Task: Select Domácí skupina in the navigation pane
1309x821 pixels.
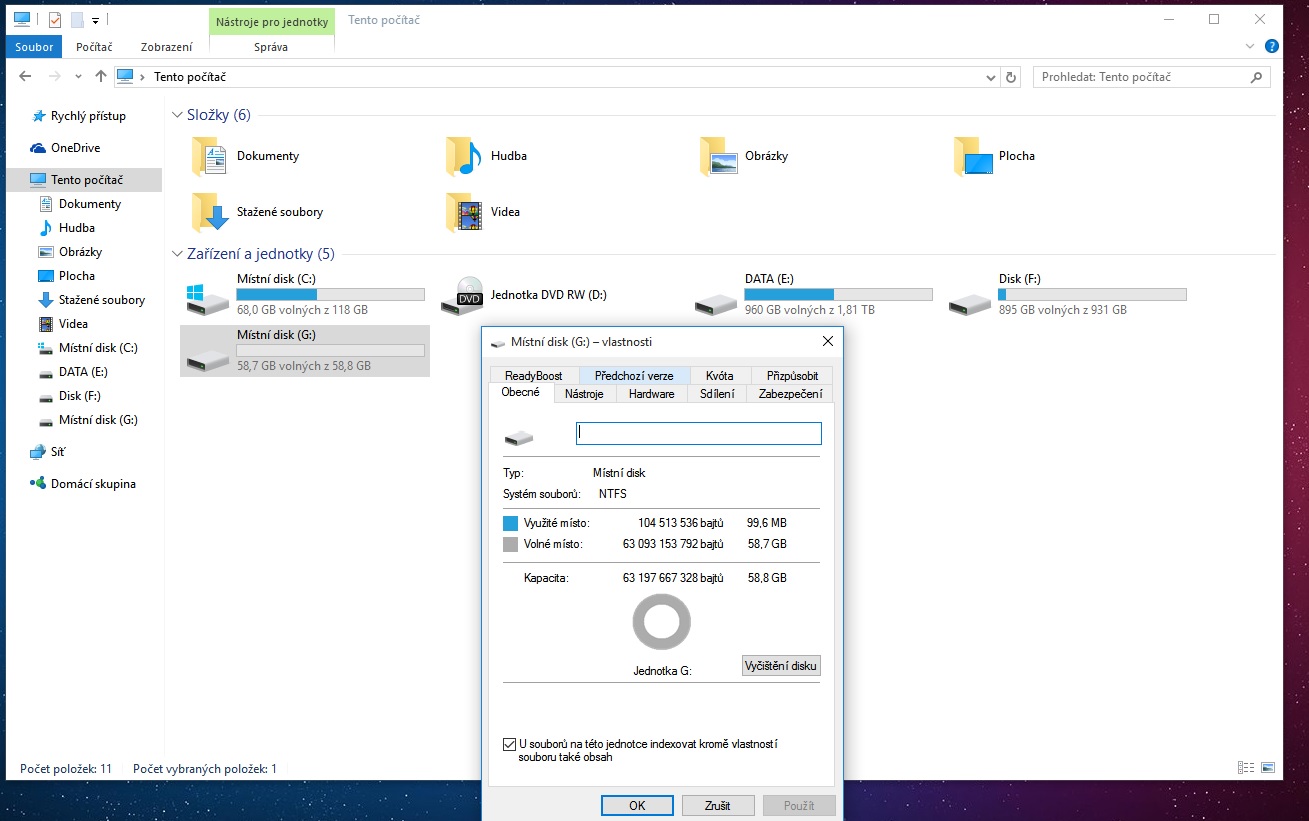Action: click(x=93, y=484)
